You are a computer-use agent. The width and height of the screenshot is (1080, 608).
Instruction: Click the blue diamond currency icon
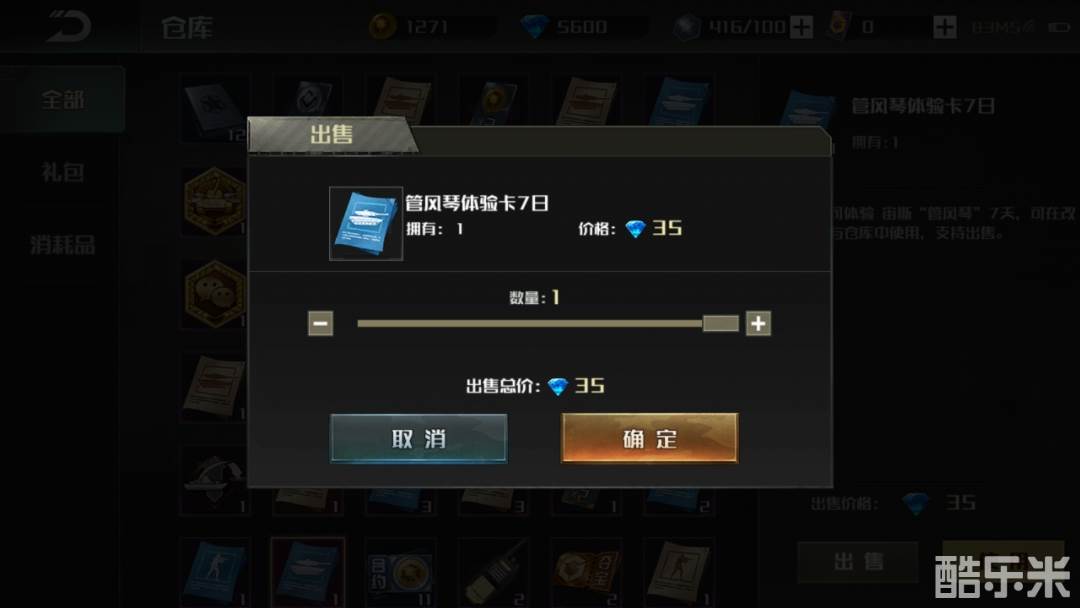pos(534,27)
